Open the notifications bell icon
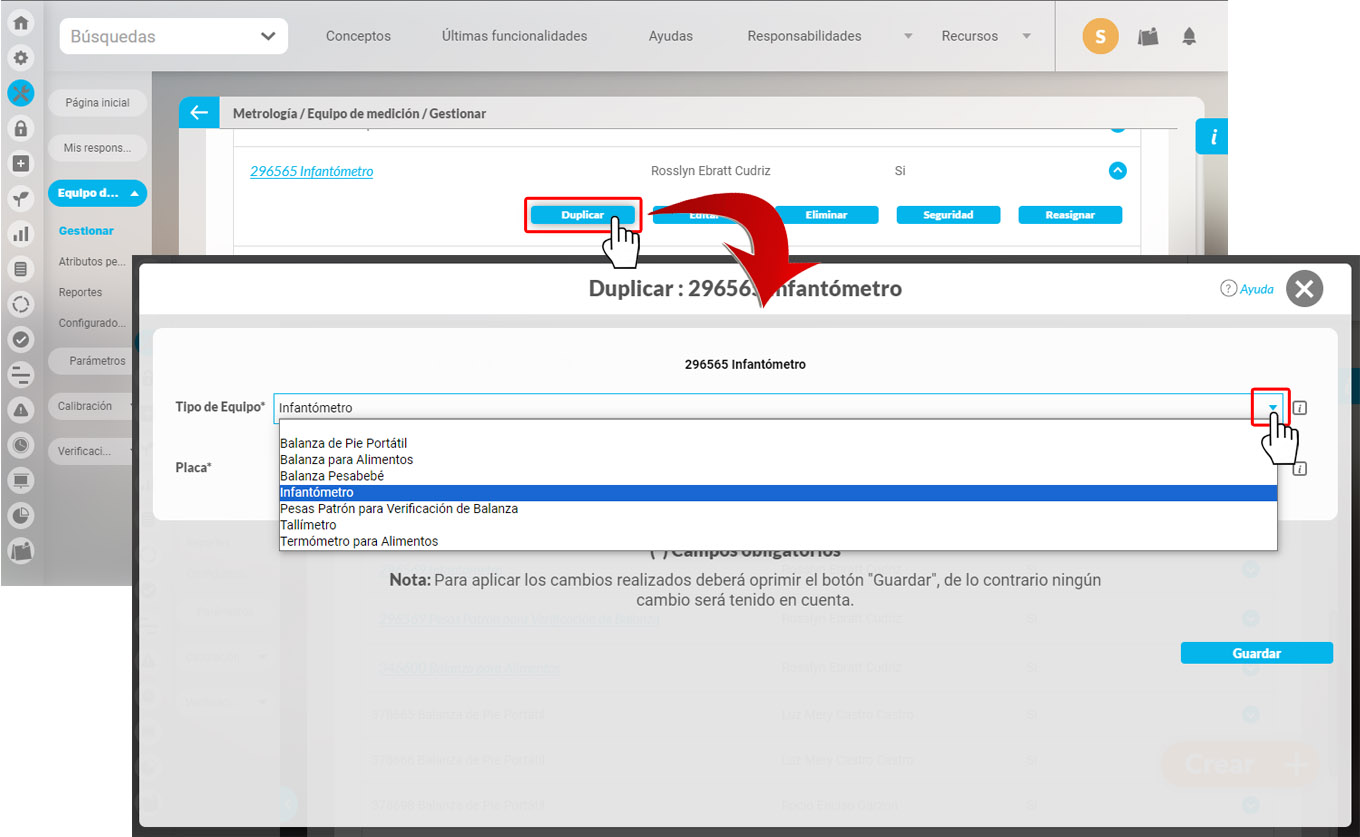 click(1189, 37)
